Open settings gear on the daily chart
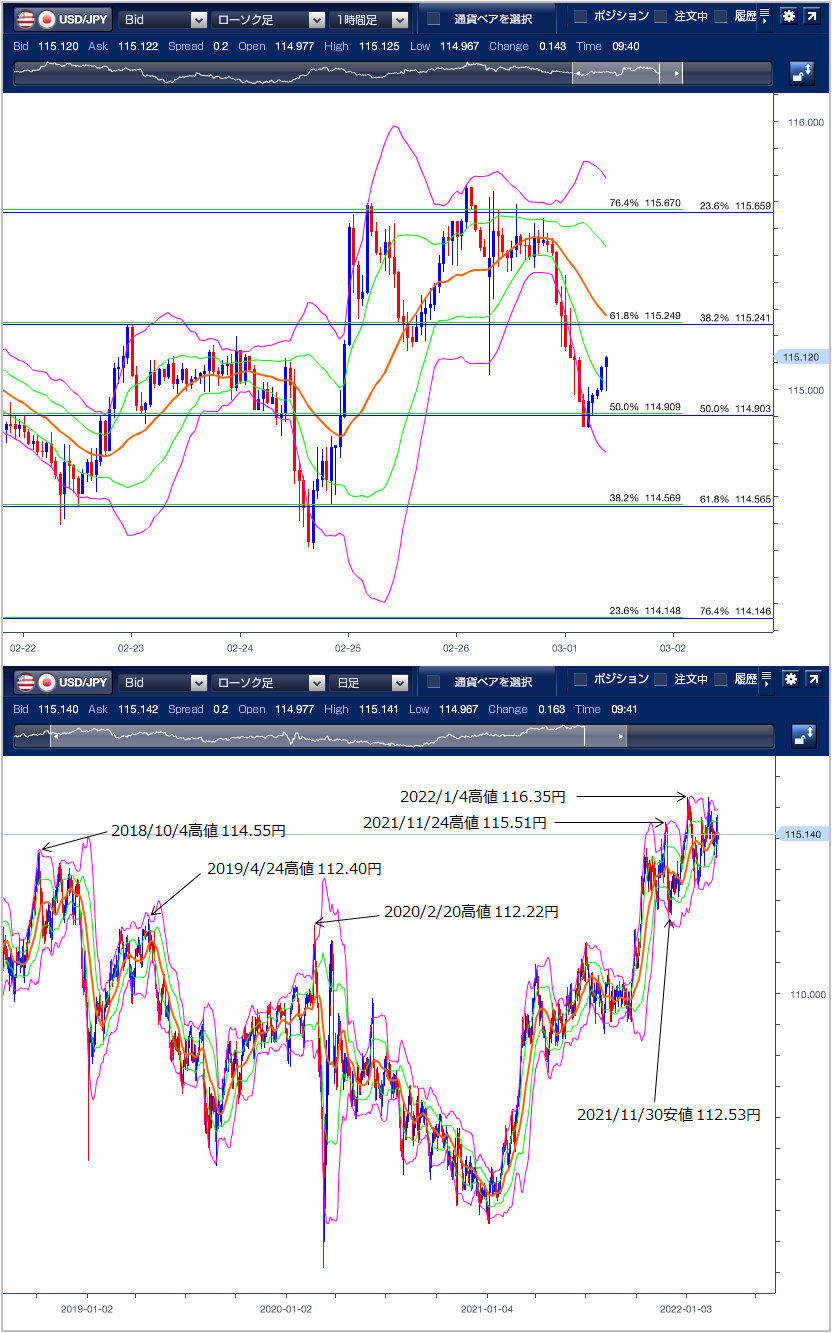832x1333 pixels. (789, 681)
